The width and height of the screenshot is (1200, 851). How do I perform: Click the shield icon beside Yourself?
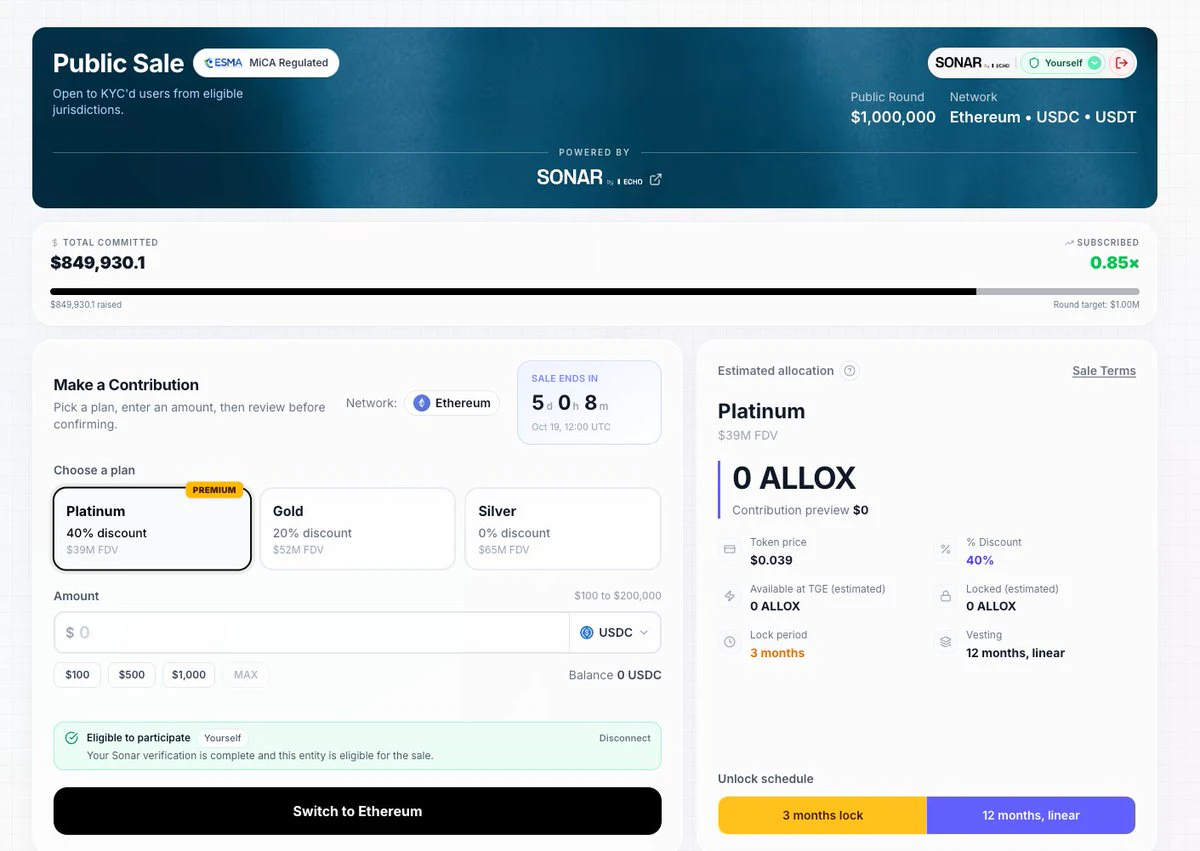[1034, 63]
